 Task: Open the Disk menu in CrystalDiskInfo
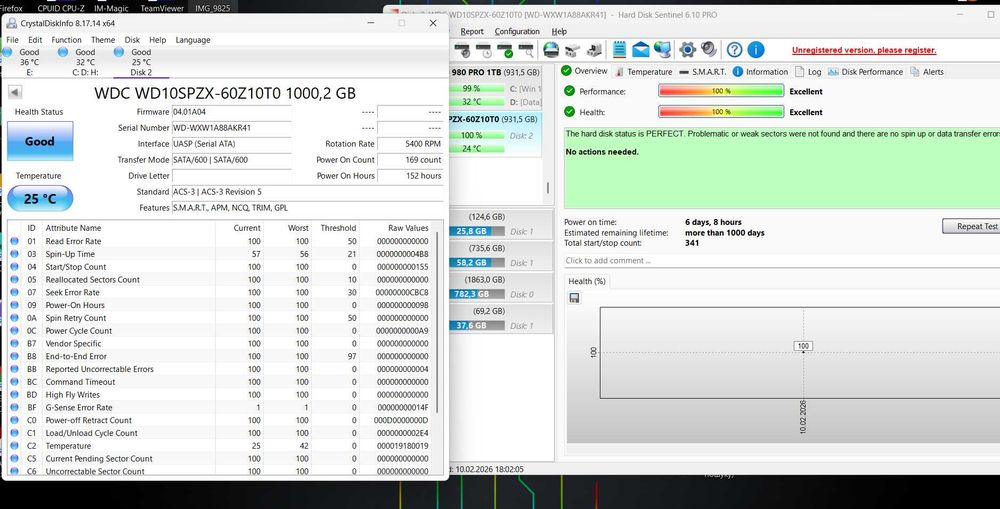pyautogui.click(x=132, y=40)
